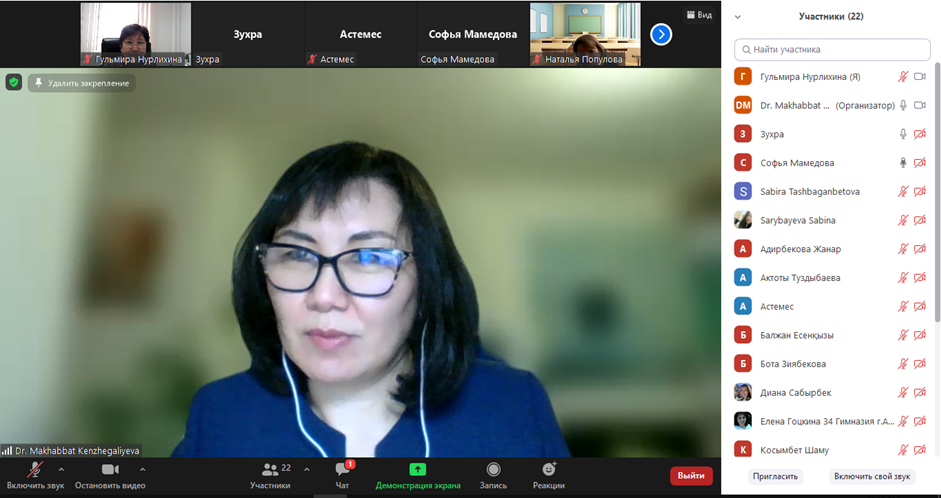Click Включить свой звук button
The height and width of the screenshot is (498, 941).
872,476
